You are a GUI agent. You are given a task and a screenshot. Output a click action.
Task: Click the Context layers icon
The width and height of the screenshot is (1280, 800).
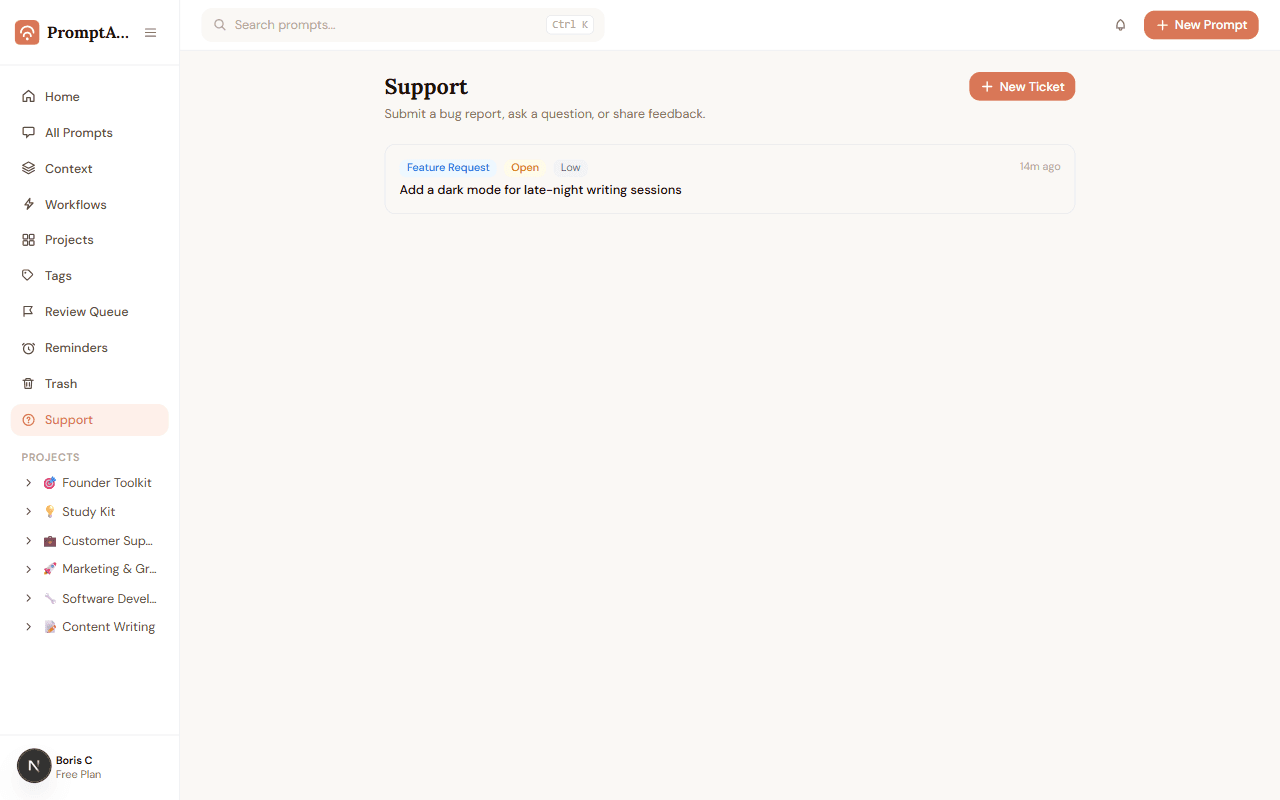pyautogui.click(x=28, y=169)
